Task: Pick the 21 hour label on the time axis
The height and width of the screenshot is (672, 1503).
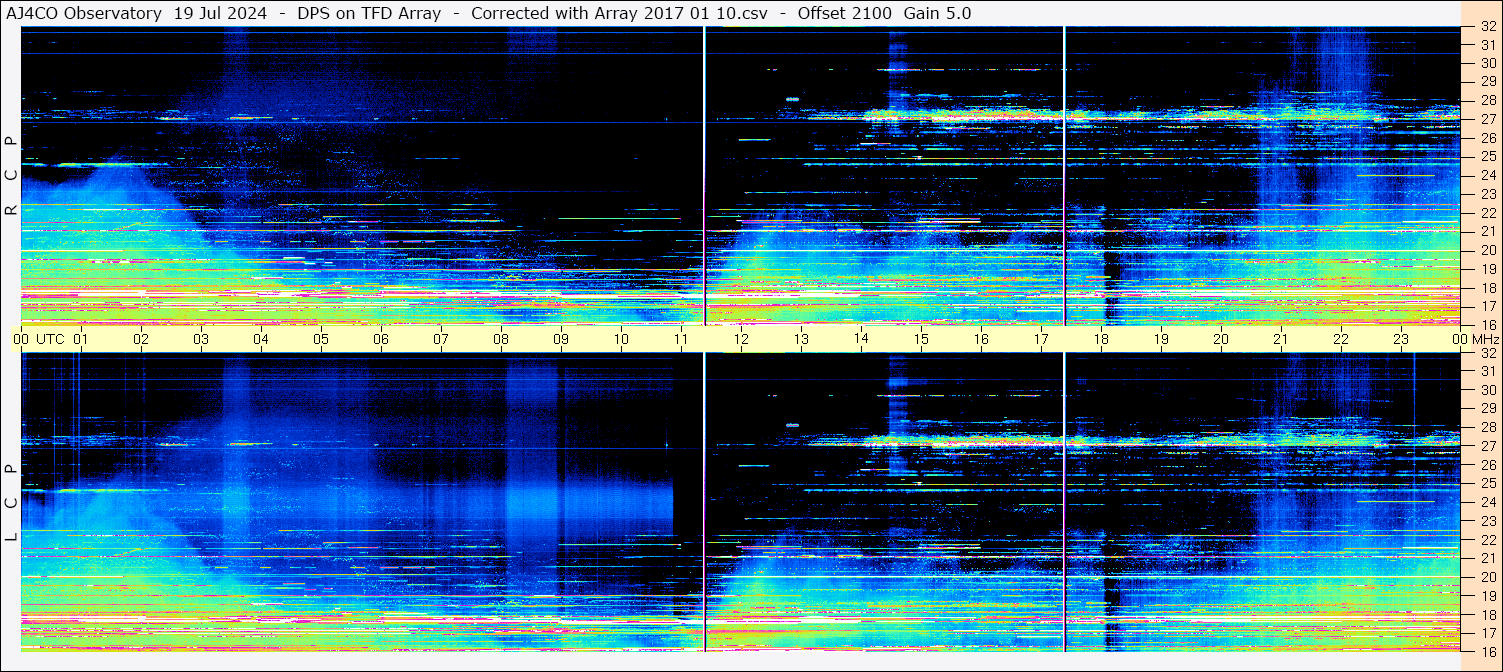Action: pos(1281,339)
